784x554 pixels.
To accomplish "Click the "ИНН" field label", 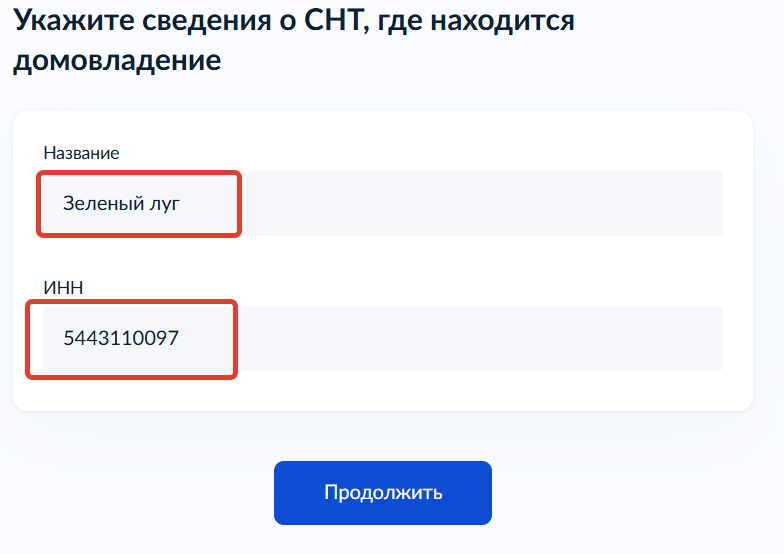I will [63, 288].
